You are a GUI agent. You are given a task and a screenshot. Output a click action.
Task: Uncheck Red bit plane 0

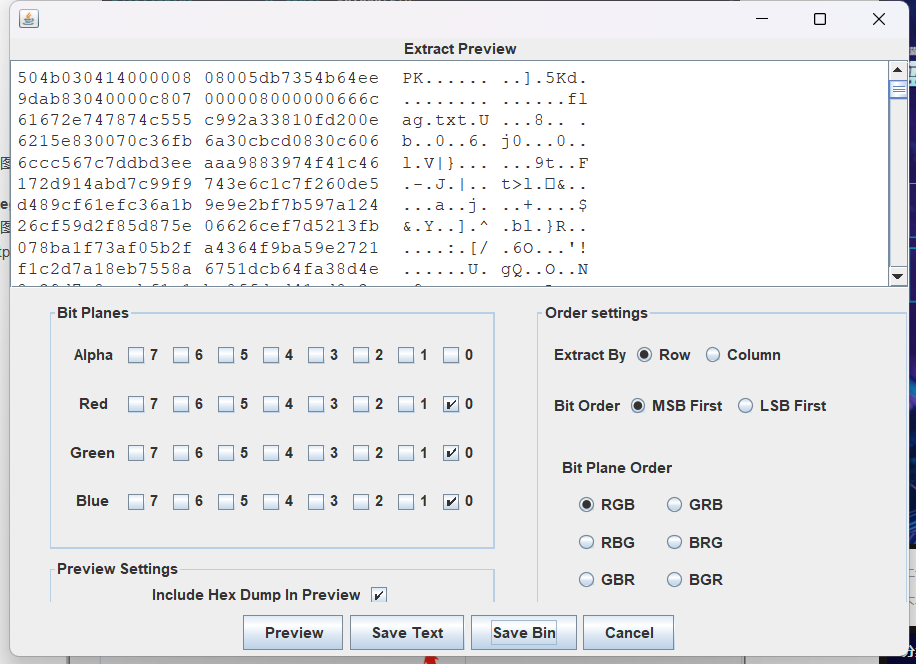tap(451, 405)
